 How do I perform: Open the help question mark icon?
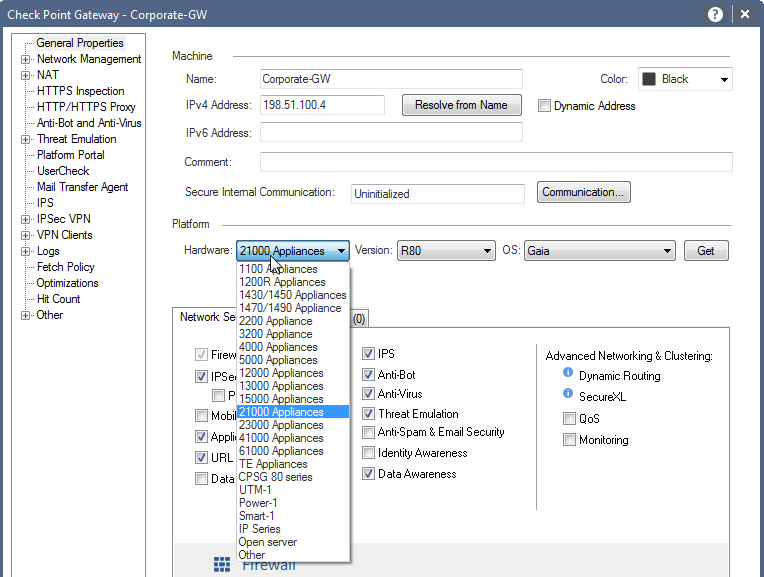(715, 15)
